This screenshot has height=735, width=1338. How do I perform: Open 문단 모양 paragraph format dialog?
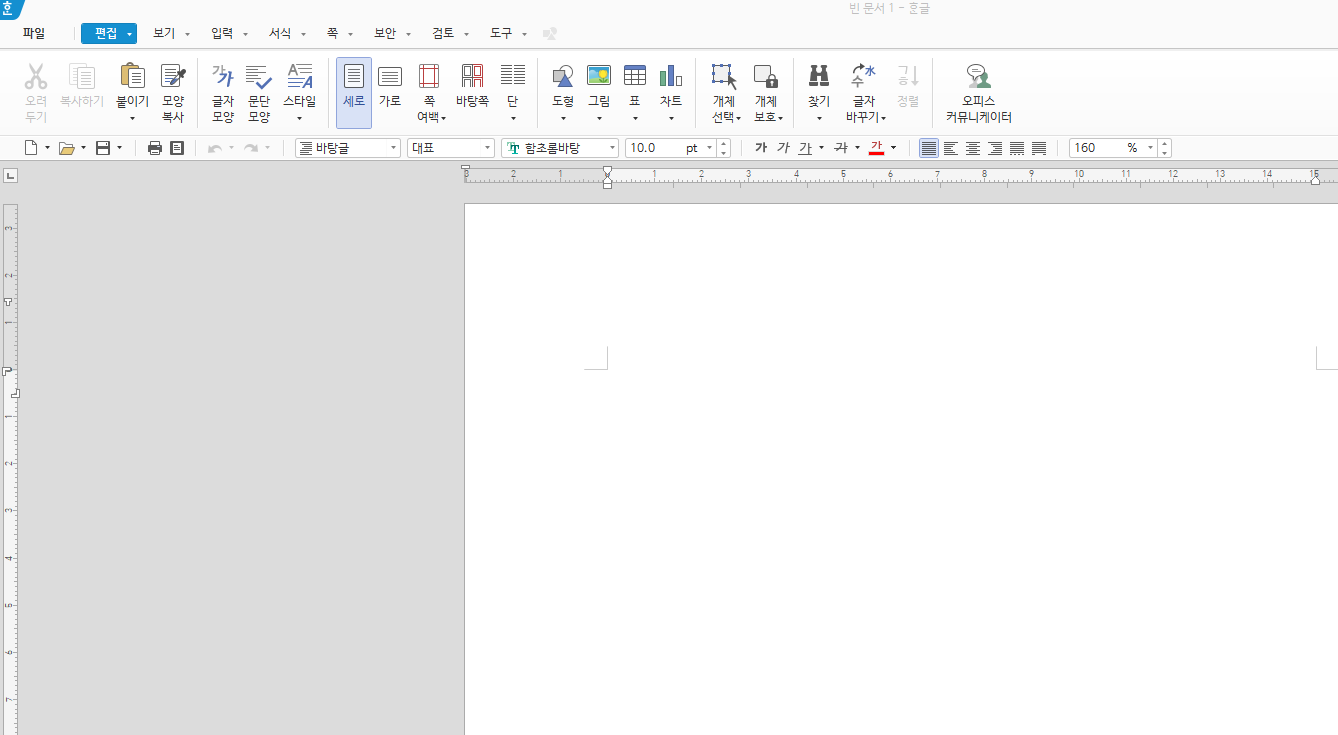259,92
